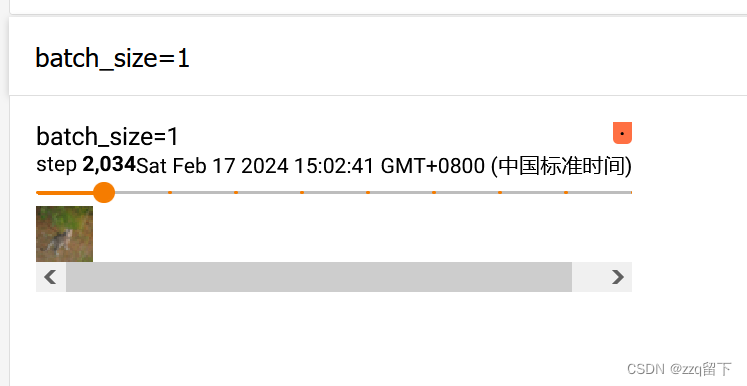Jump to third tick after the slider knob
Viewport: 747px width, 386px height.
click(x=302, y=193)
